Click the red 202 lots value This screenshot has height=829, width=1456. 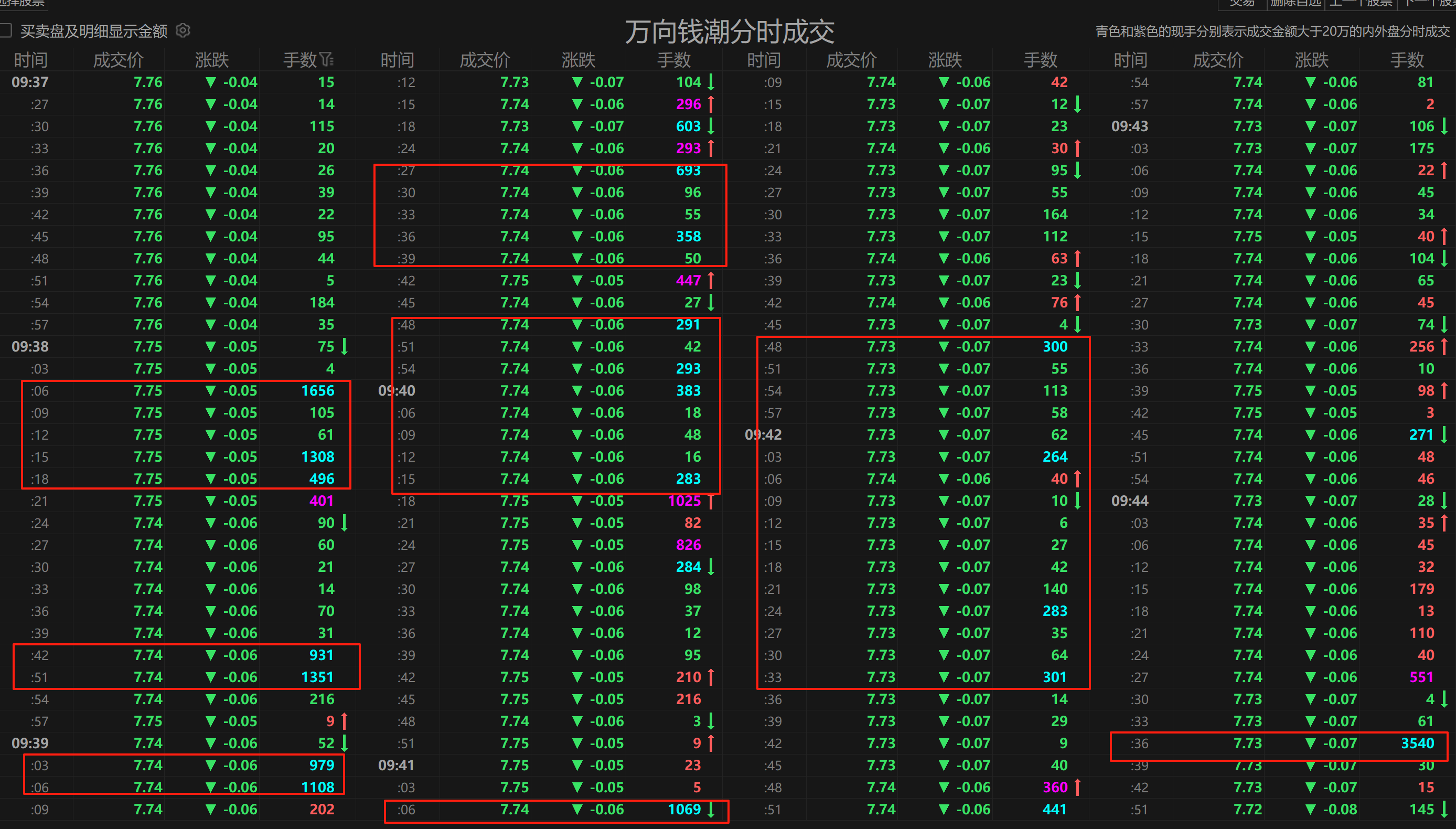322,809
